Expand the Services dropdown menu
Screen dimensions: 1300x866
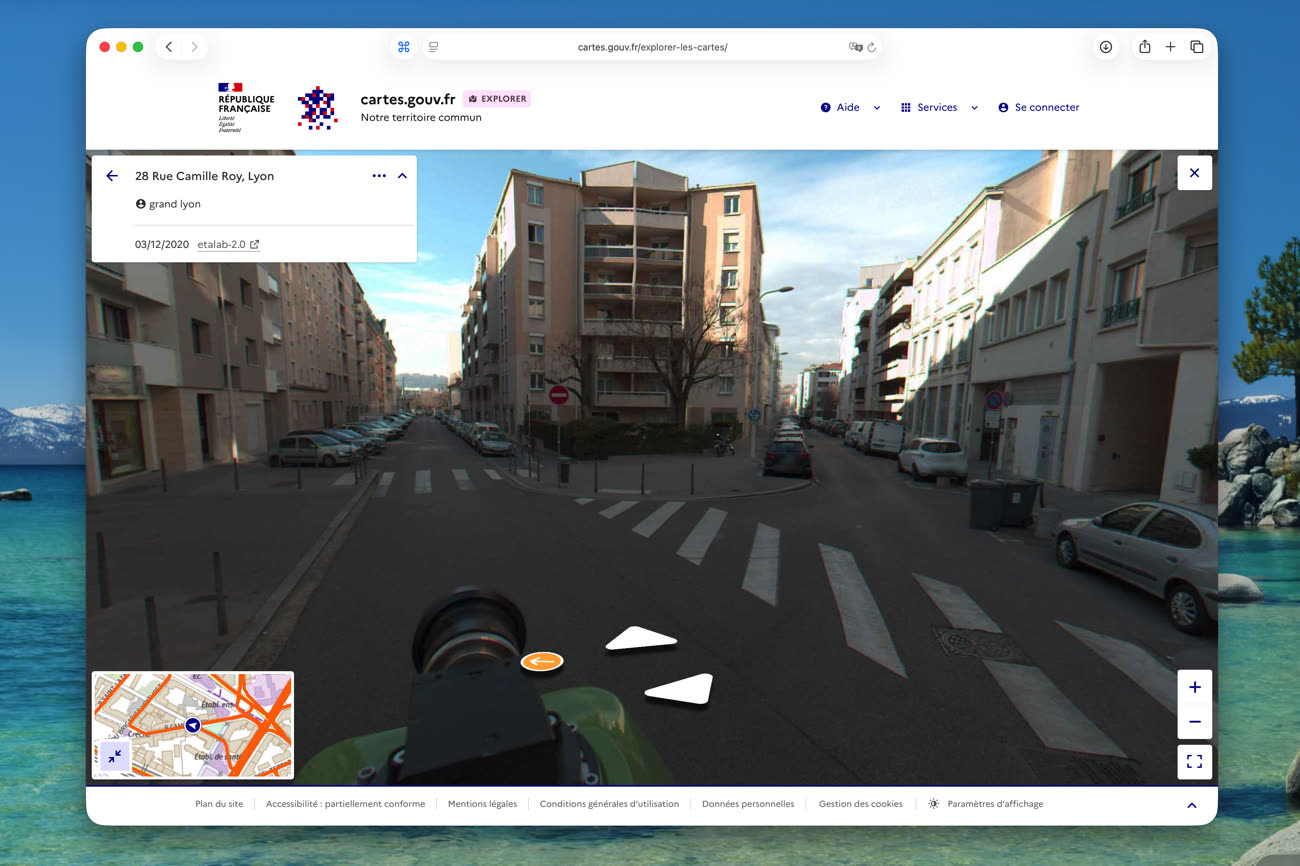tap(939, 107)
